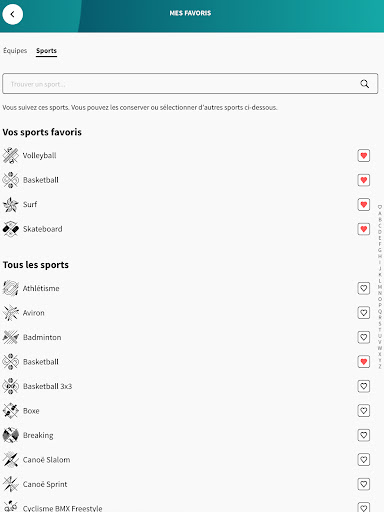Select the Athlétisme sport icon
Image resolution: width=384 pixels, height=512 pixels.
pyautogui.click(x=11, y=288)
